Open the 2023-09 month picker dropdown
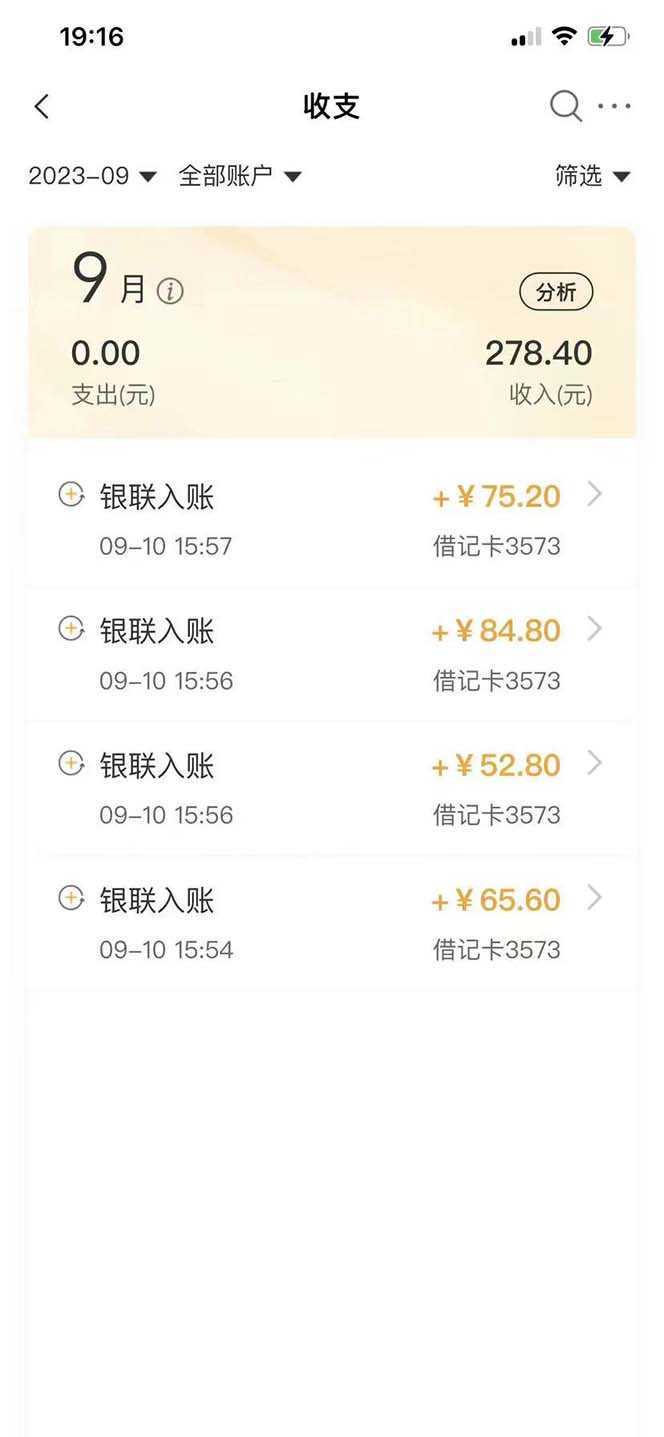Image resolution: width=664 pixels, height=1437 pixels. [91, 176]
